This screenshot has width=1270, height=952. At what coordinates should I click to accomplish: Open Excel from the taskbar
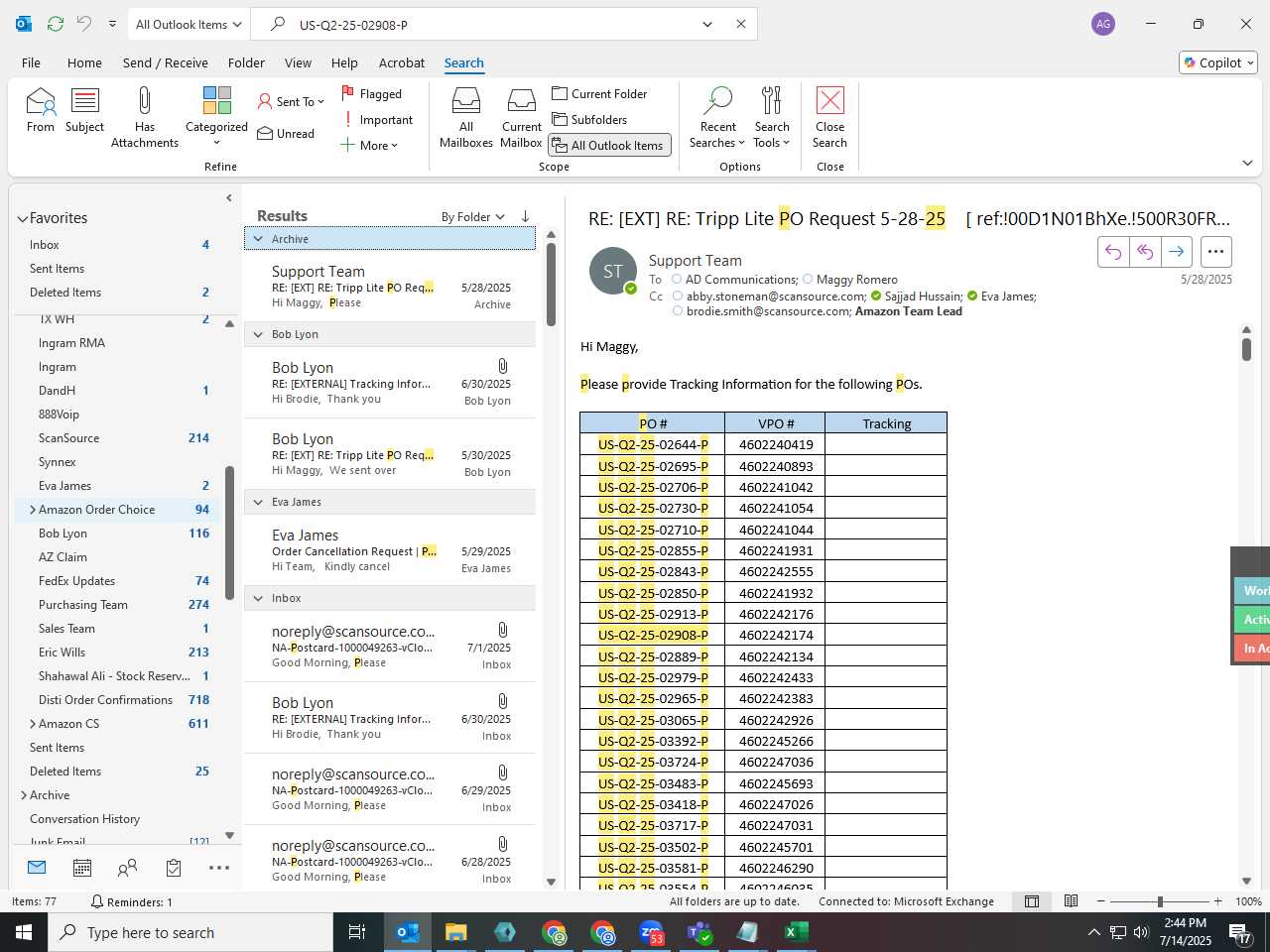click(x=796, y=932)
